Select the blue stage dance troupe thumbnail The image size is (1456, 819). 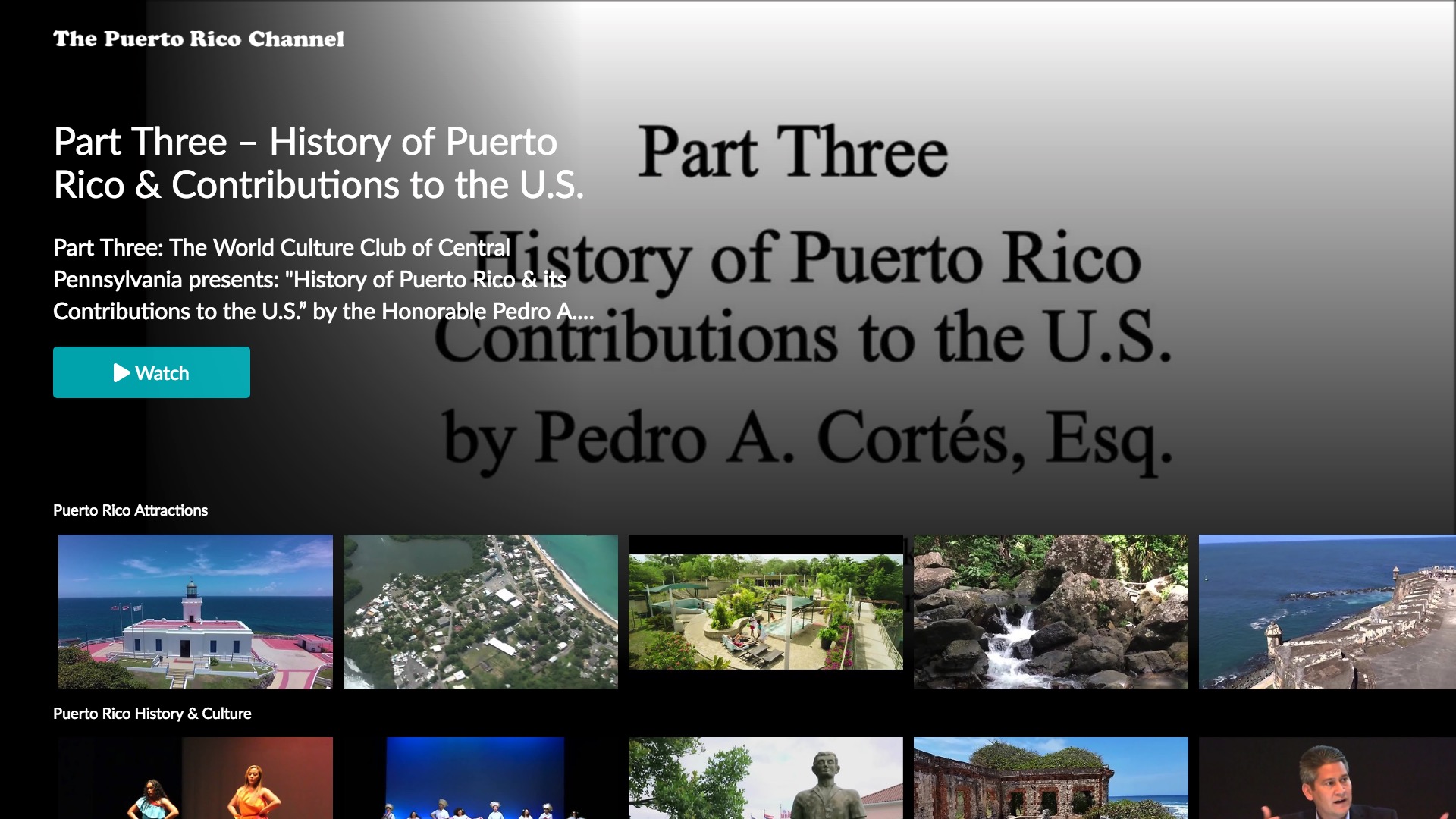pos(481,778)
